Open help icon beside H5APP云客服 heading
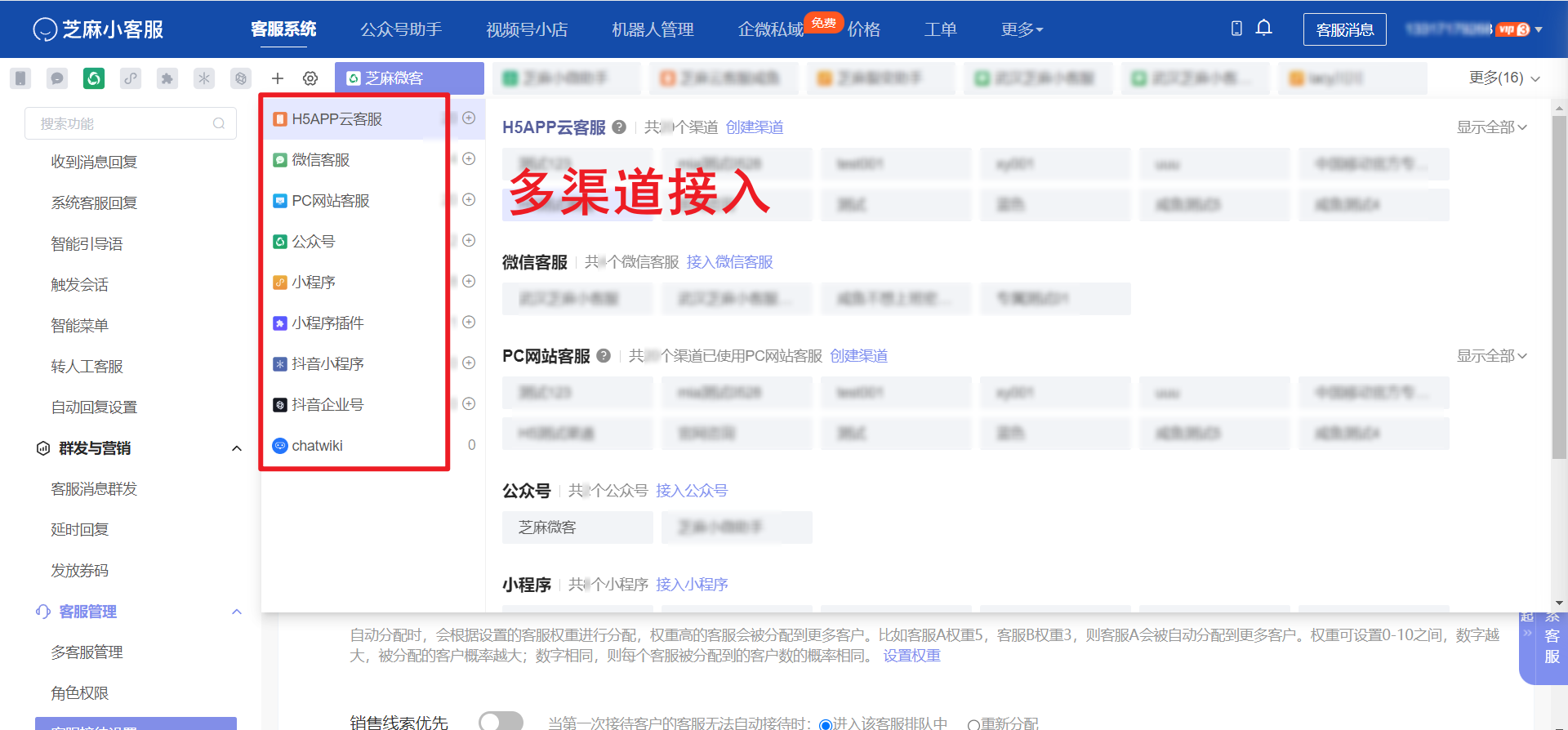The height and width of the screenshot is (730, 1568). point(619,127)
